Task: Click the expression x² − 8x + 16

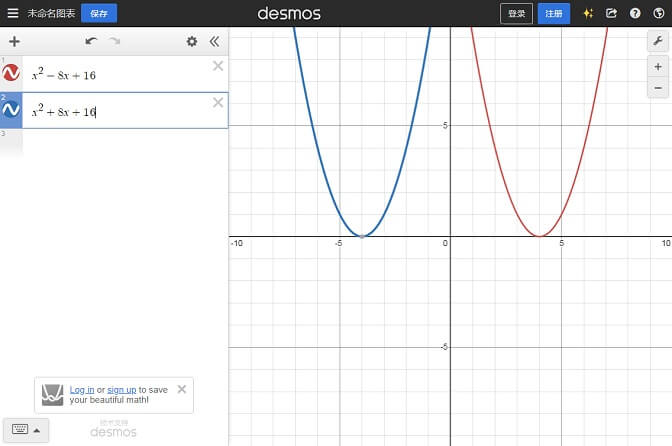Action: click(64, 74)
